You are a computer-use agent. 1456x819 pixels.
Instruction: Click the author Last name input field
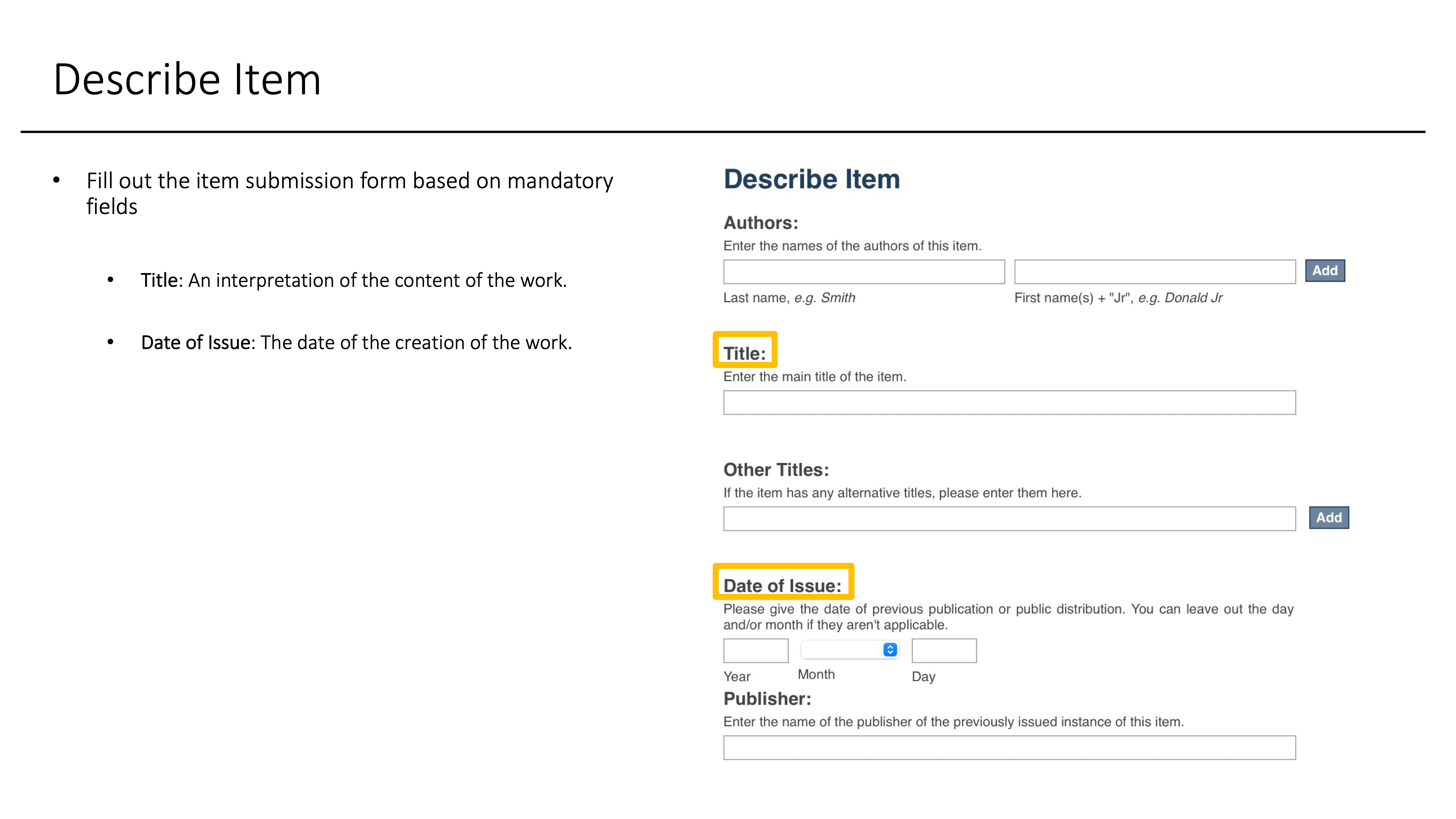[864, 272]
